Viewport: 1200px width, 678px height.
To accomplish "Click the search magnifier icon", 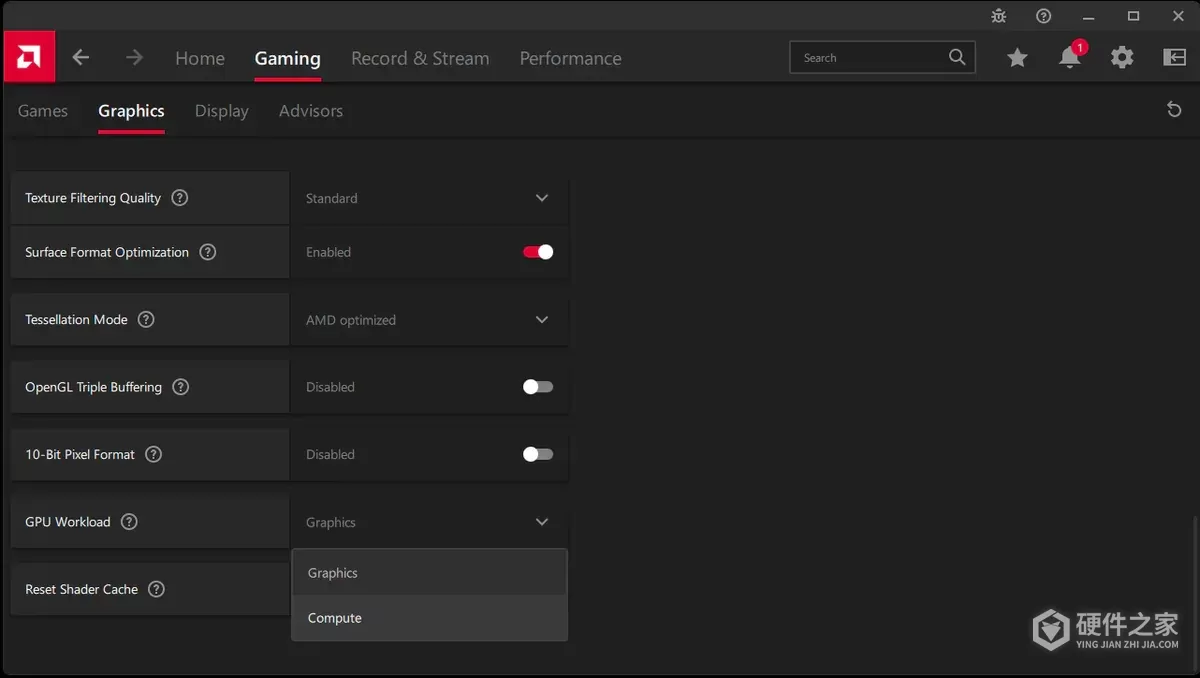I will point(957,57).
